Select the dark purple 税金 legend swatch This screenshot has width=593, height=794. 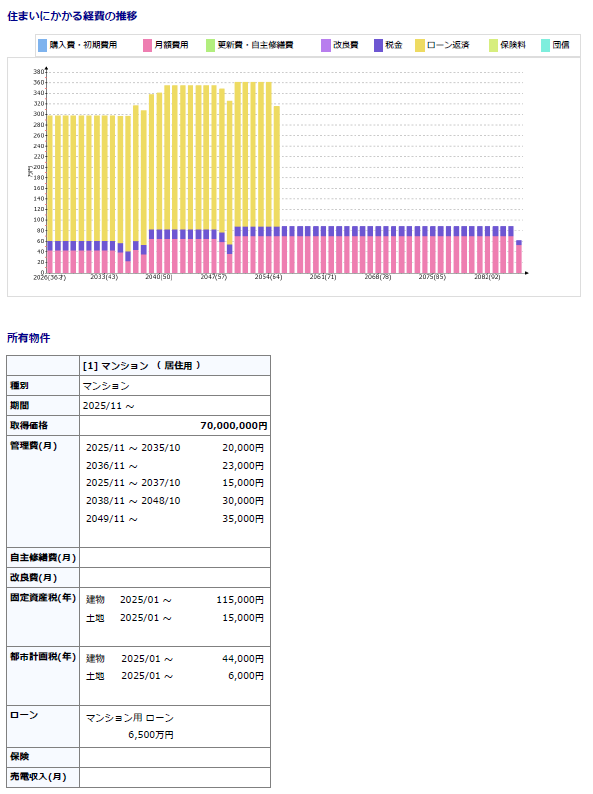(378, 46)
